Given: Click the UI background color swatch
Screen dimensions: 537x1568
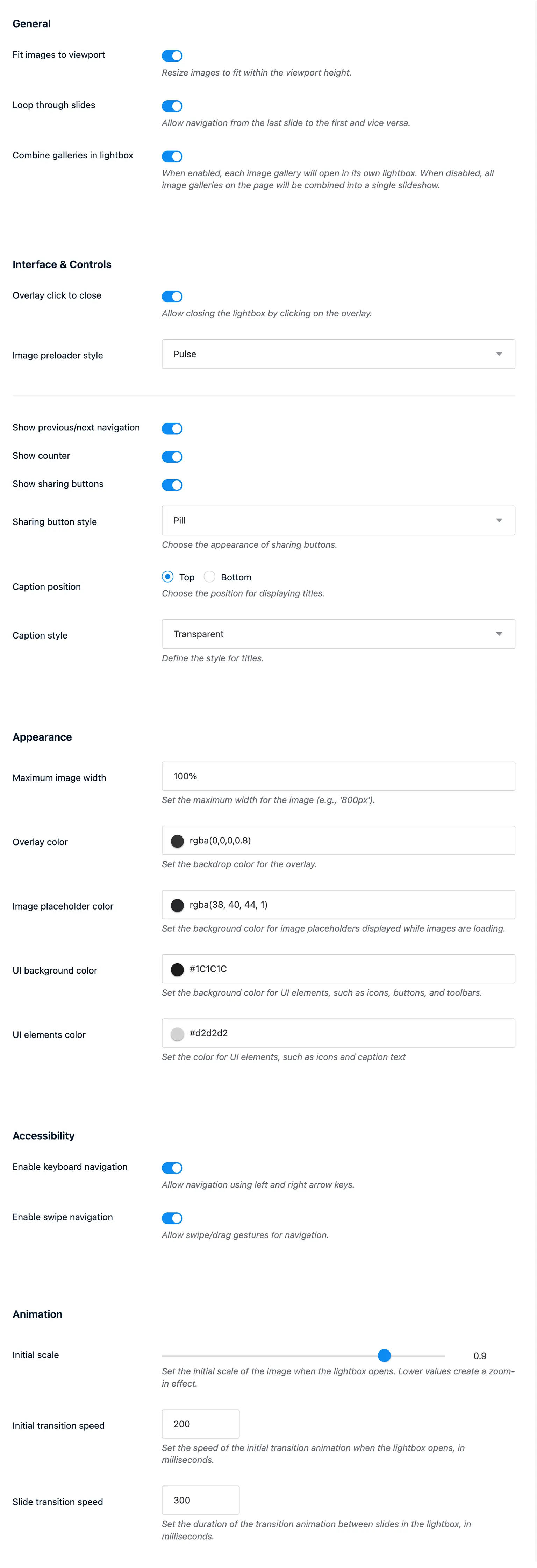Looking at the screenshot, I should click(177, 968).
